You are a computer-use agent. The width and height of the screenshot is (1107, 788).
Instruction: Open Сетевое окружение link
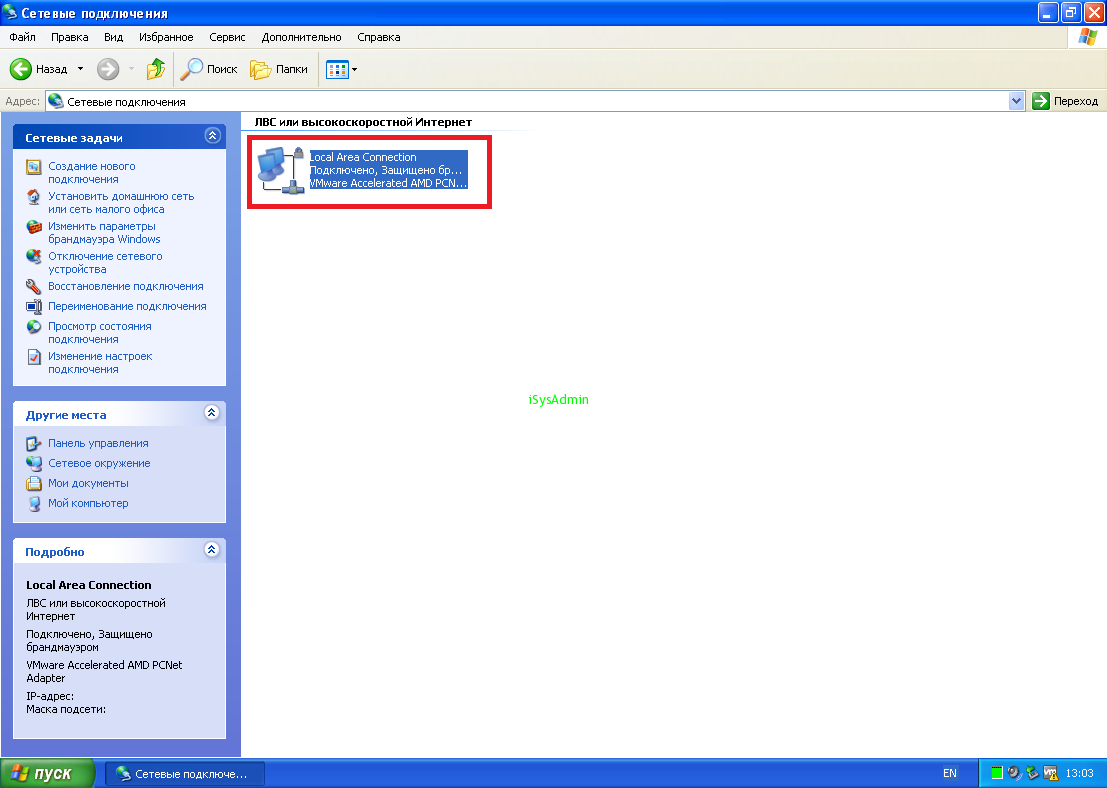tap(99, 463)
